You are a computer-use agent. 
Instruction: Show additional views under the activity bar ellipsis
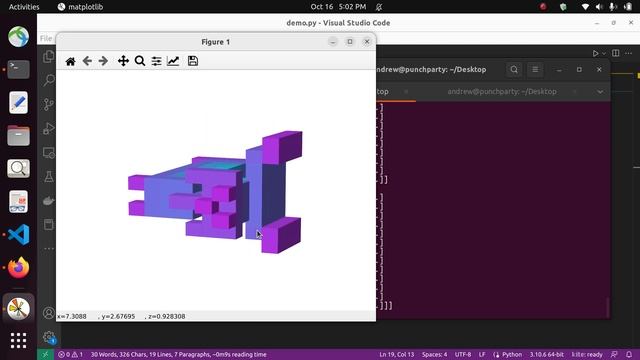coord(49,249)
